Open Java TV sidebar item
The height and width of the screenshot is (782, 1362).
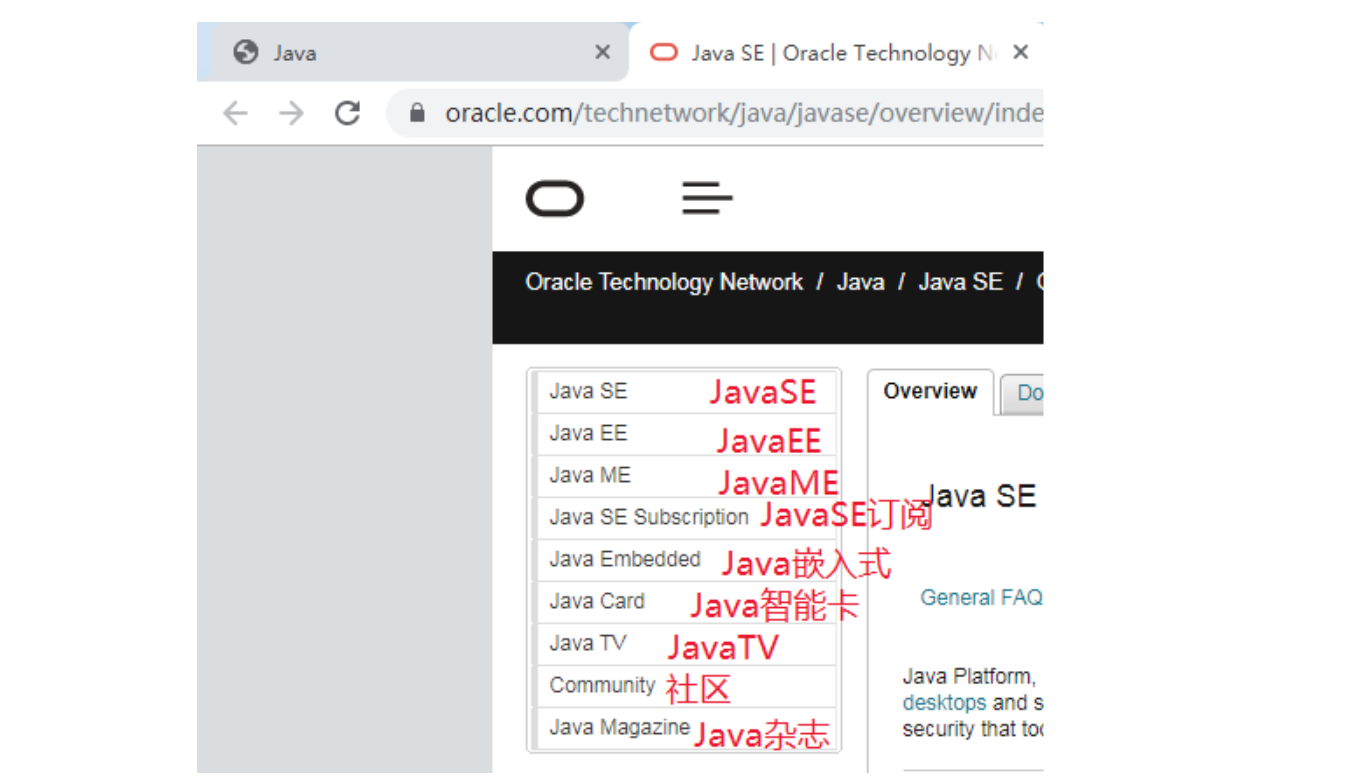tap(686, 643)
